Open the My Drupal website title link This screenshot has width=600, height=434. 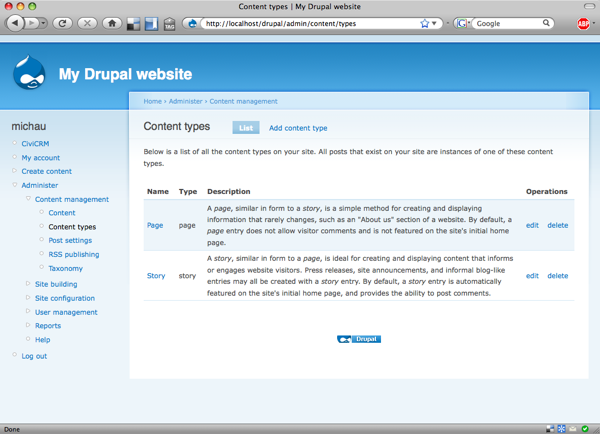pyautogui.click(x=125, y=74)
